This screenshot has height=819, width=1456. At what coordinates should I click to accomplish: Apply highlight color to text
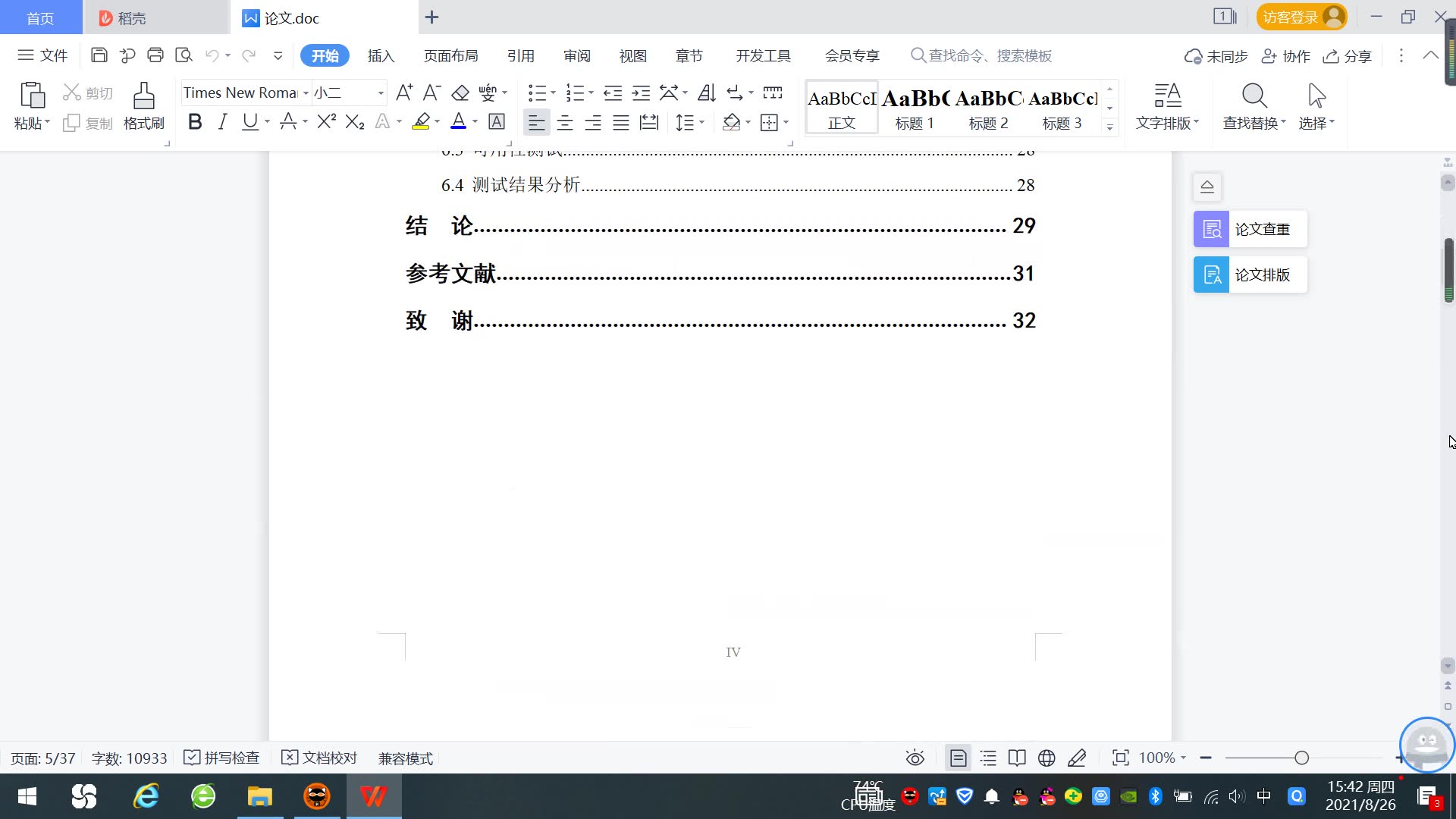421,121
